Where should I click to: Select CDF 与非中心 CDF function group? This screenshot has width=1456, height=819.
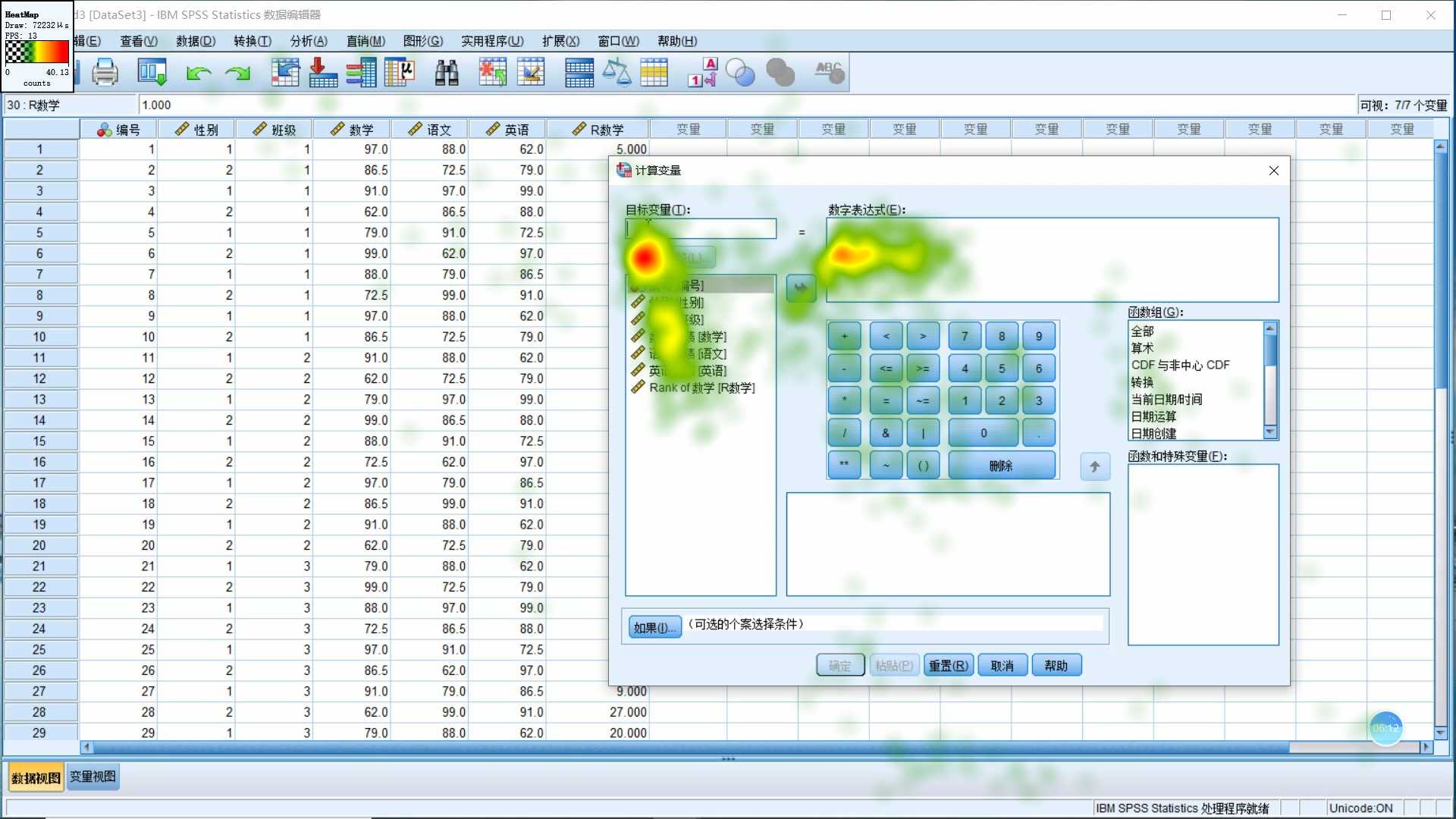point(1180,365)
